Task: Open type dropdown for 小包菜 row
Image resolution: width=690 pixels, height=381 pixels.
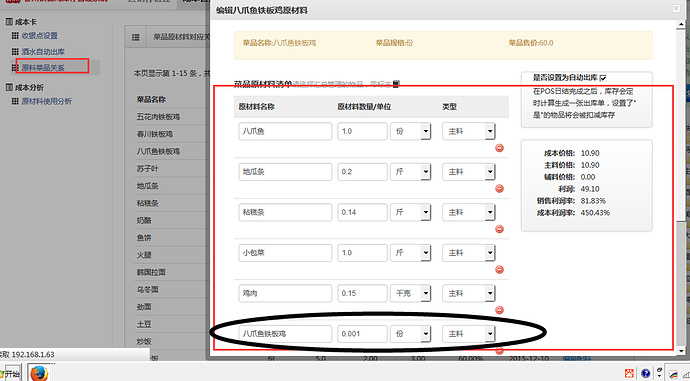Action: (x=490, y=253)
